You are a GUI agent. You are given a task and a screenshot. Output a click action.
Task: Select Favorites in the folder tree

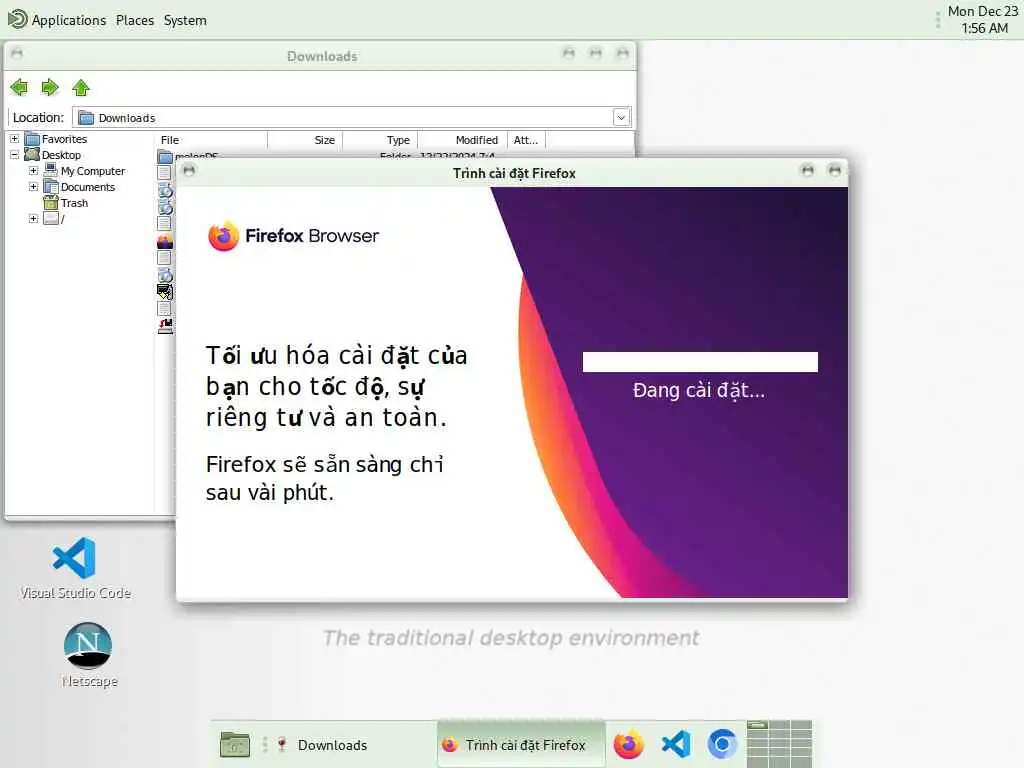click(64, 139)
